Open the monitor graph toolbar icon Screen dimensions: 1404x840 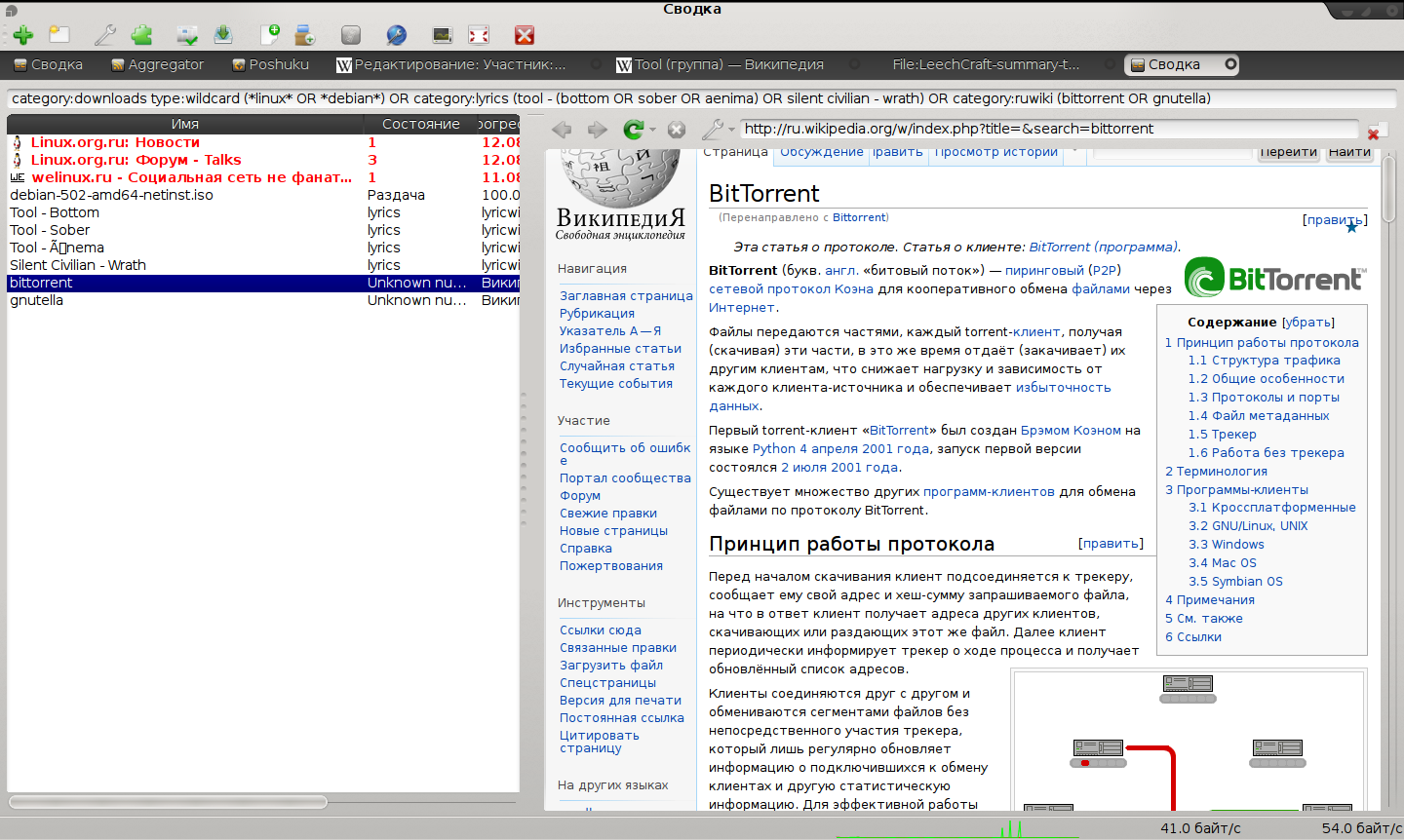click(442, 35)
